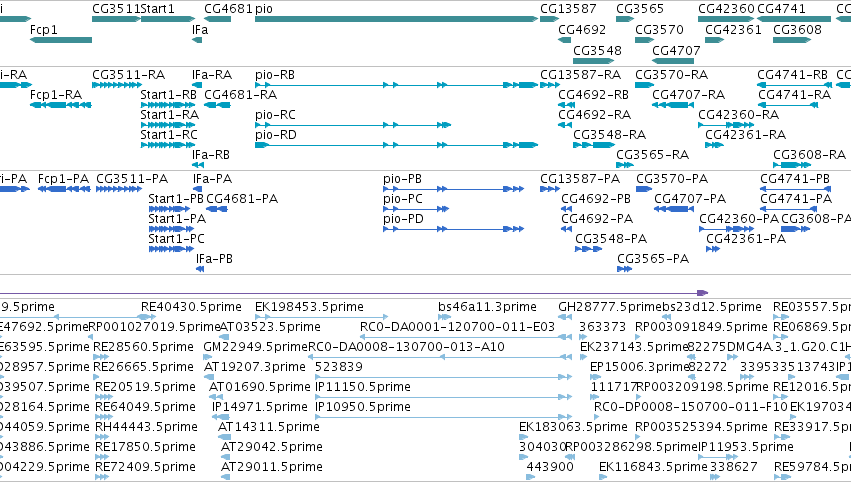Viewport: 851px width, 482px height.
Task: Click the EK183063.5prime EST label
Action: coord(573,427)
